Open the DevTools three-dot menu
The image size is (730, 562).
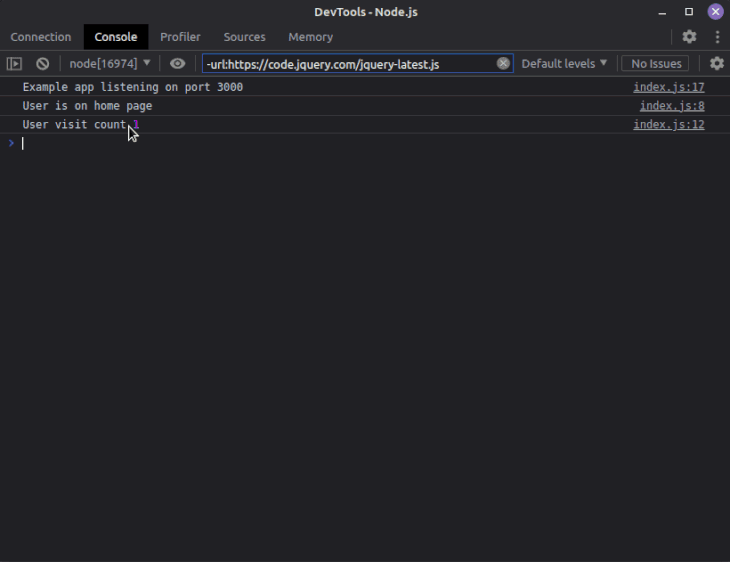tap(717, 37)
